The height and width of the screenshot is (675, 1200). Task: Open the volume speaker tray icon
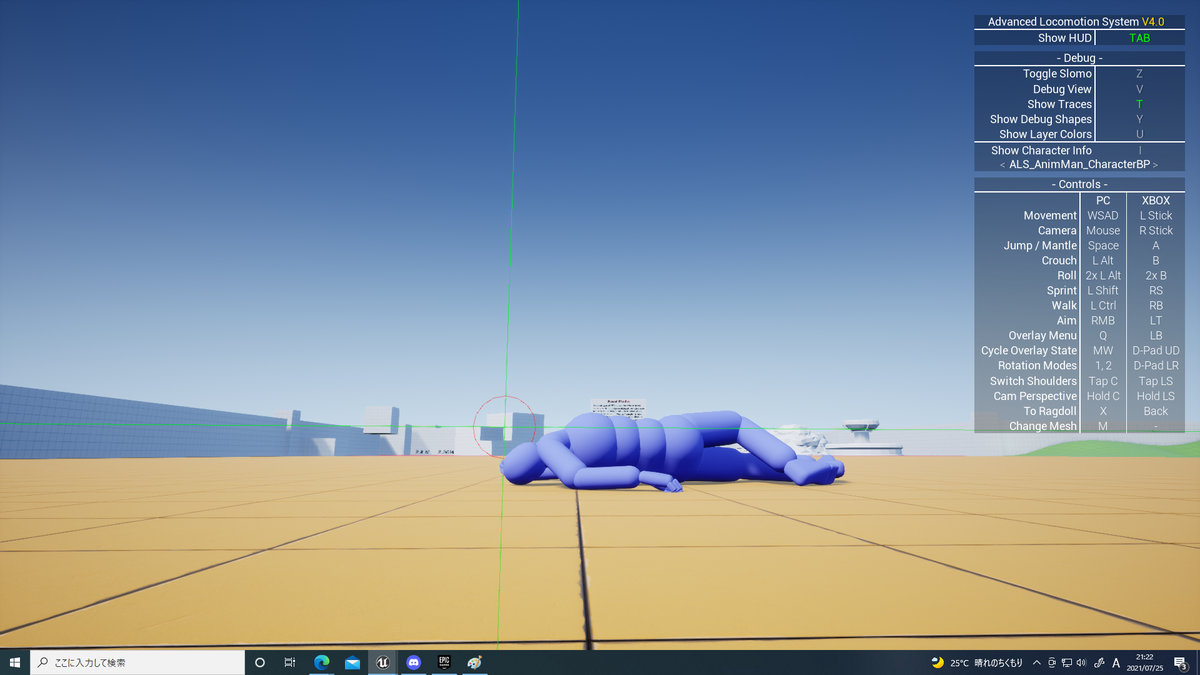(x=1081, y=662)
